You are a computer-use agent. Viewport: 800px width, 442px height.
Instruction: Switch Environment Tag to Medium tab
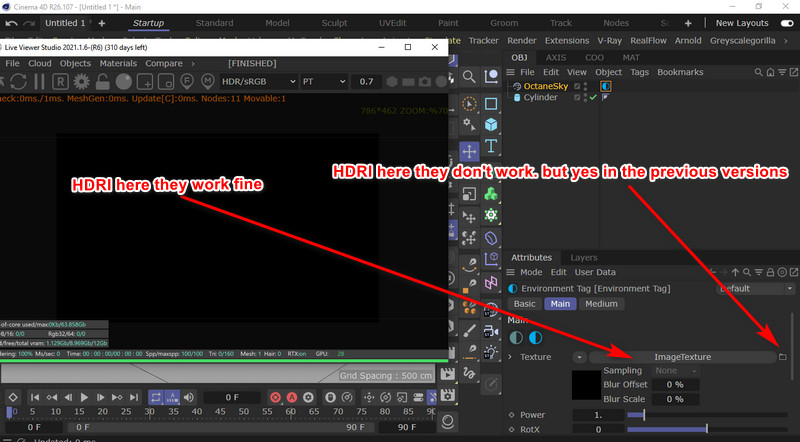(x=601, y=304)
